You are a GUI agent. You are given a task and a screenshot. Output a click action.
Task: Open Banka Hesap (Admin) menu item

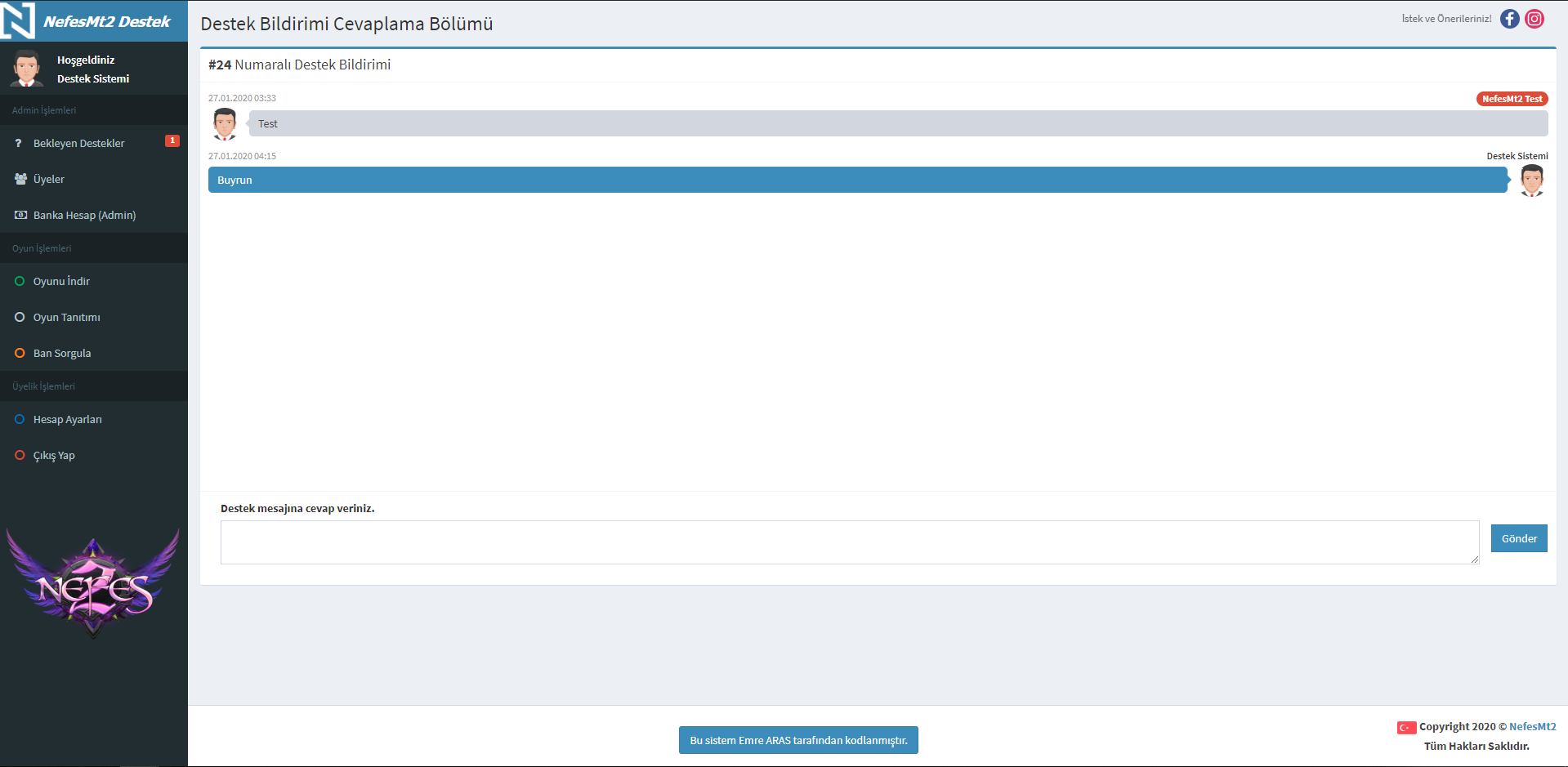[x=94, y=215]
